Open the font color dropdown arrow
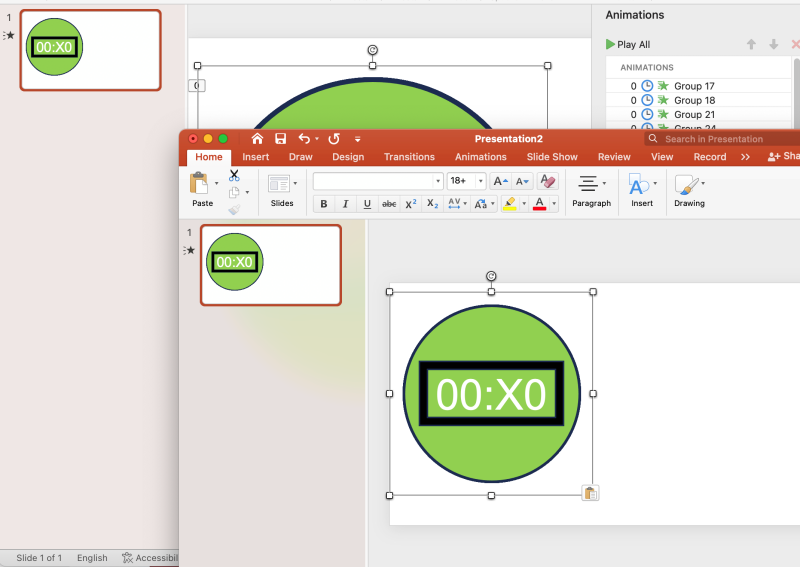The image size is (800, 567). (x=554, y=204)
